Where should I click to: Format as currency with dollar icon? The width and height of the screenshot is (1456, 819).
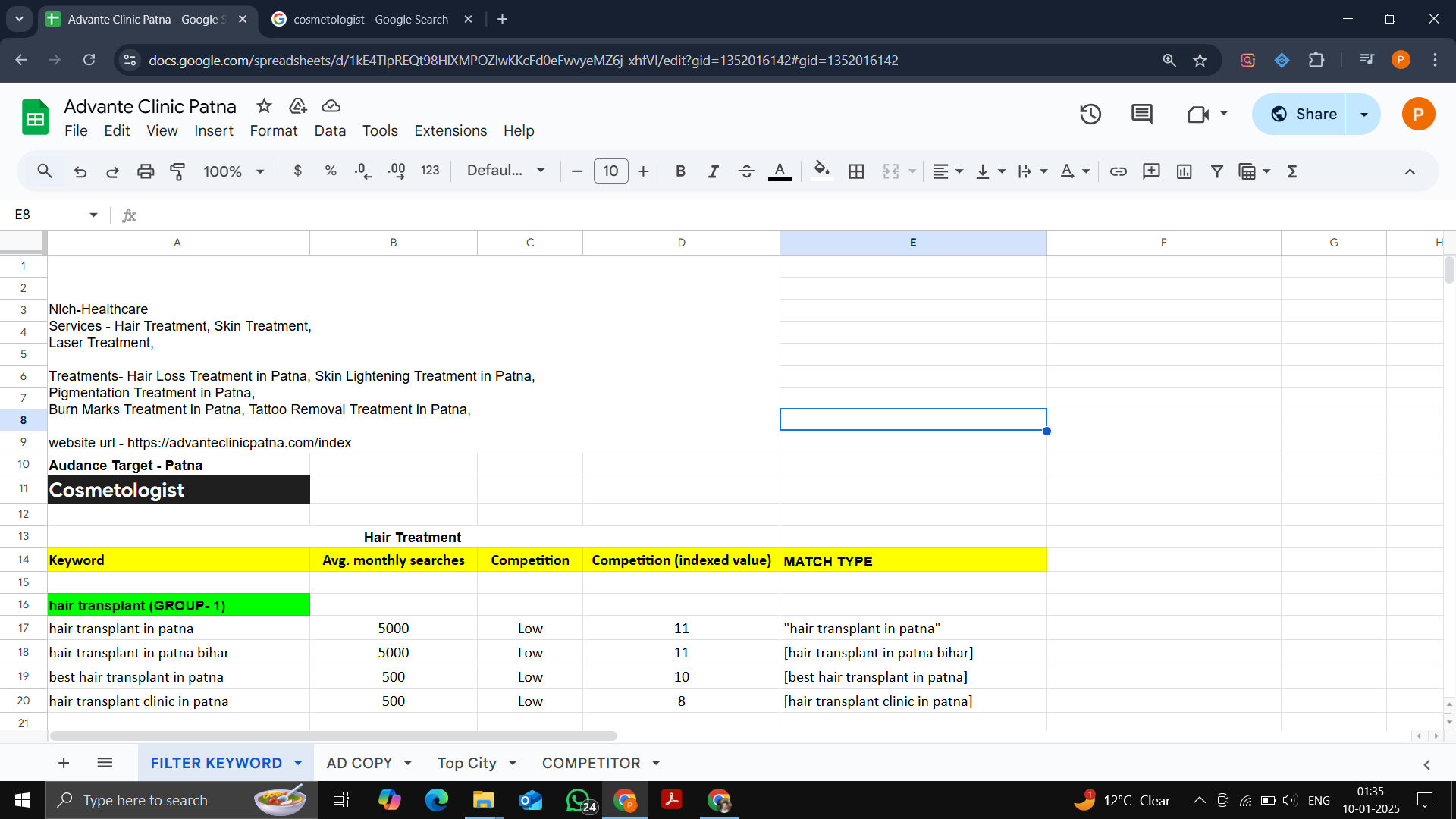click(298, 171)
